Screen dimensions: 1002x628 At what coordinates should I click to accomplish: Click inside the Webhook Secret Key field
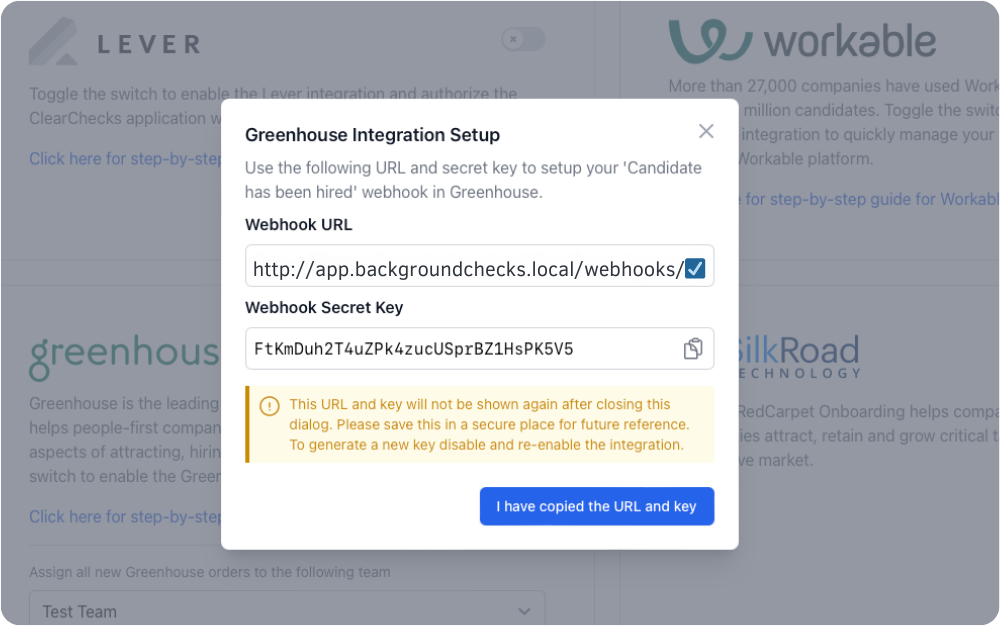tap(460, 349)
